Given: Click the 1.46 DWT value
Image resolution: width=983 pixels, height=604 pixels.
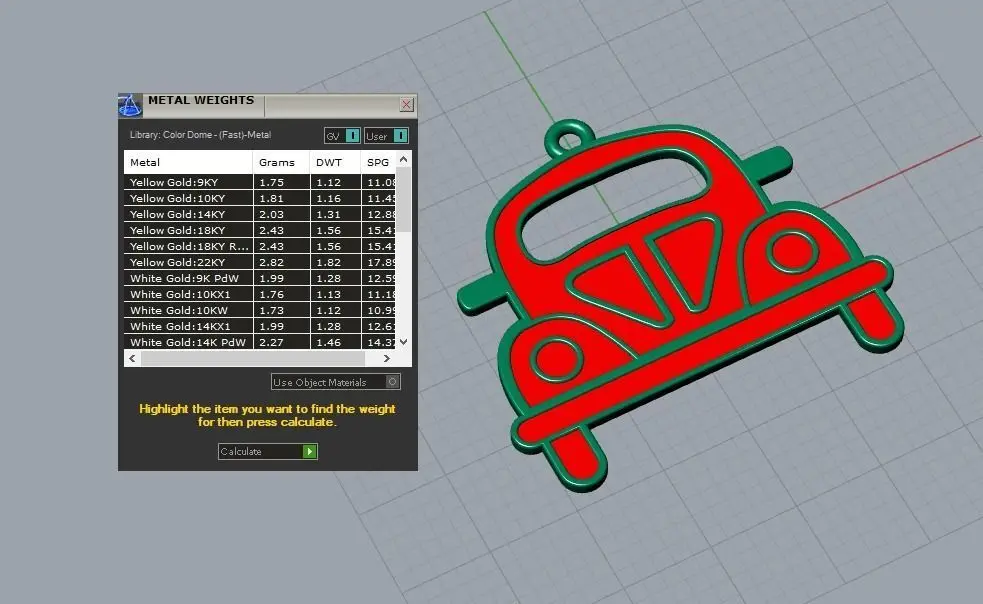Looking at the screenshot, I should tap(329, 342).
